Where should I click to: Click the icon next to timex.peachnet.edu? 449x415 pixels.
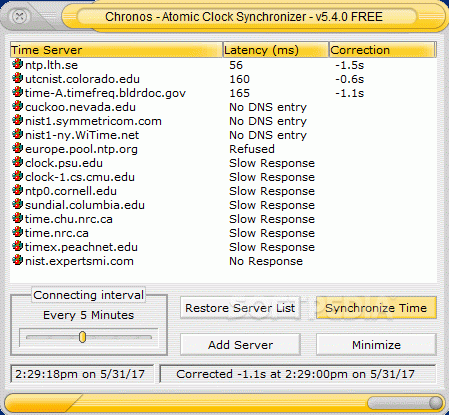click(17, 246)
